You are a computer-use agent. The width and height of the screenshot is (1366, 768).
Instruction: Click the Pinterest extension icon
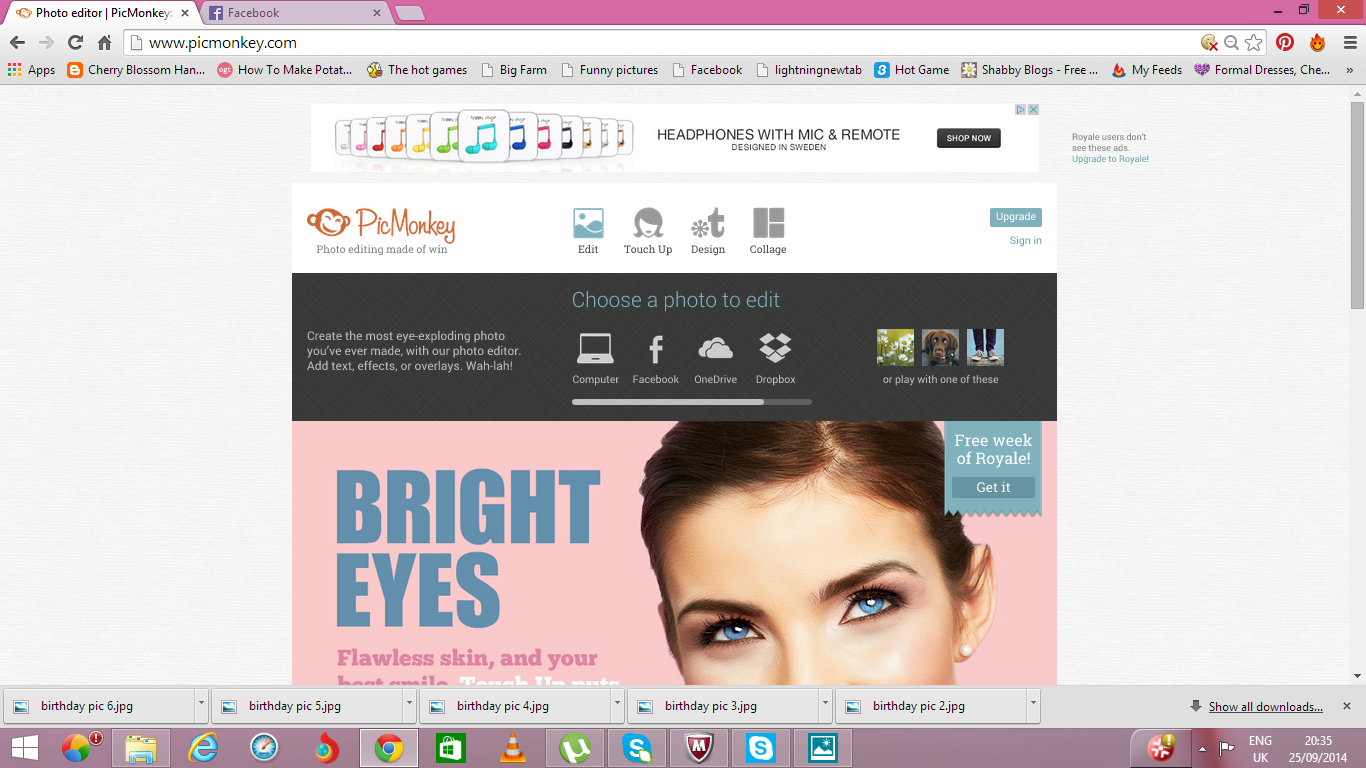pos(1285,42)
